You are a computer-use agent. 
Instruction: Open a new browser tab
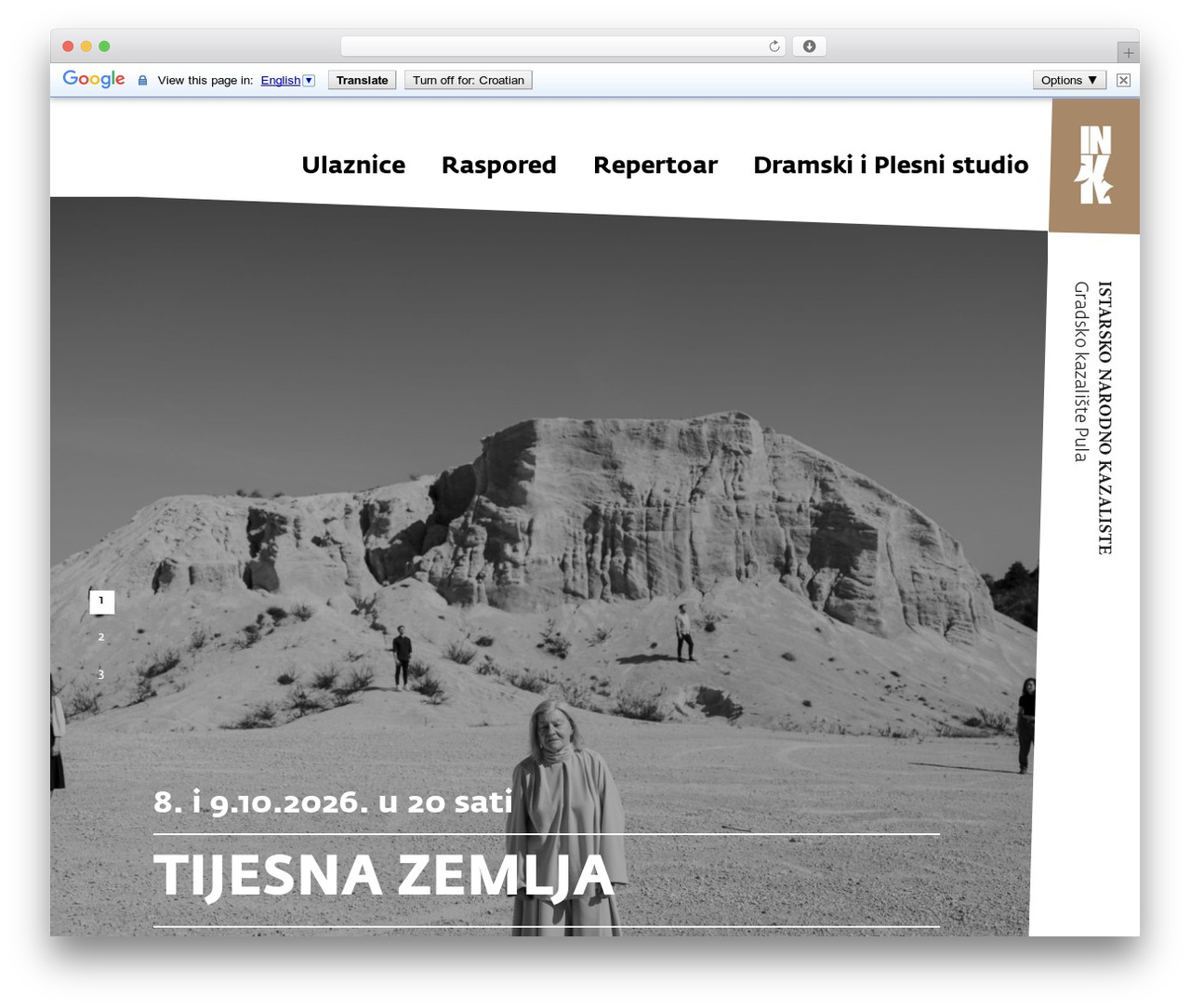click(x=1128, y=52)
